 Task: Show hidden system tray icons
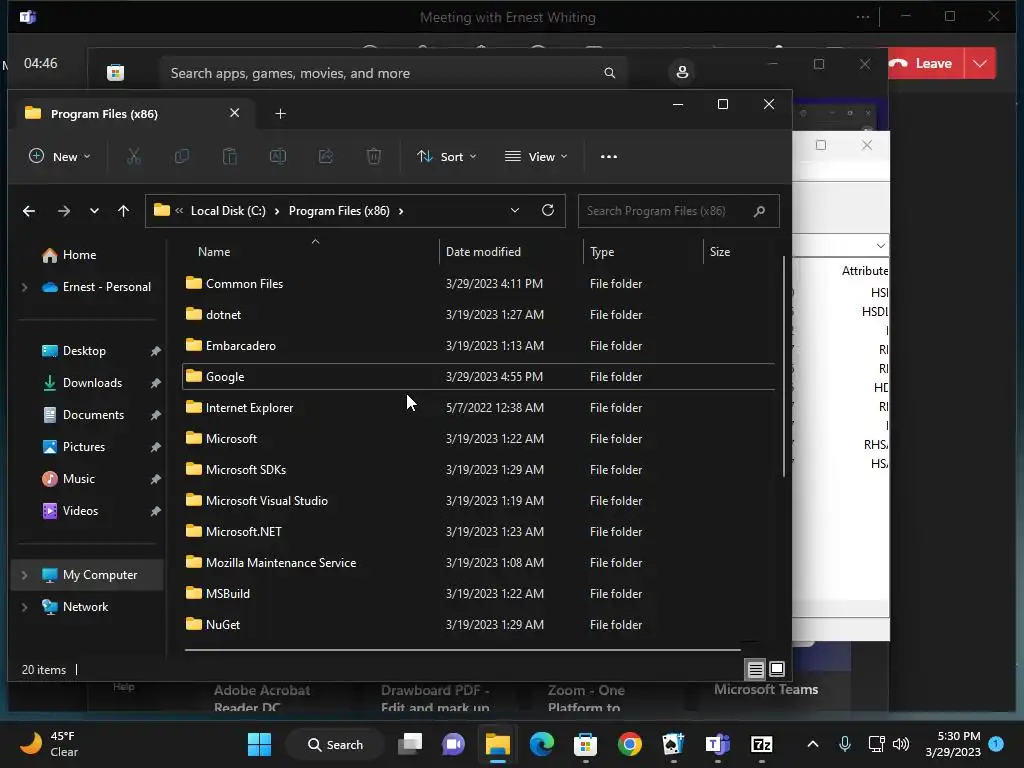coord(812,744)
